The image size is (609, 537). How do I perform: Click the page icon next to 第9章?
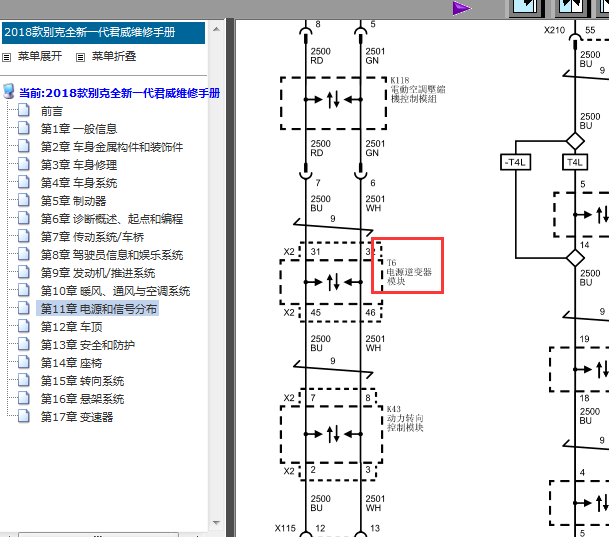pyautogui.click(x=24, y=272)
